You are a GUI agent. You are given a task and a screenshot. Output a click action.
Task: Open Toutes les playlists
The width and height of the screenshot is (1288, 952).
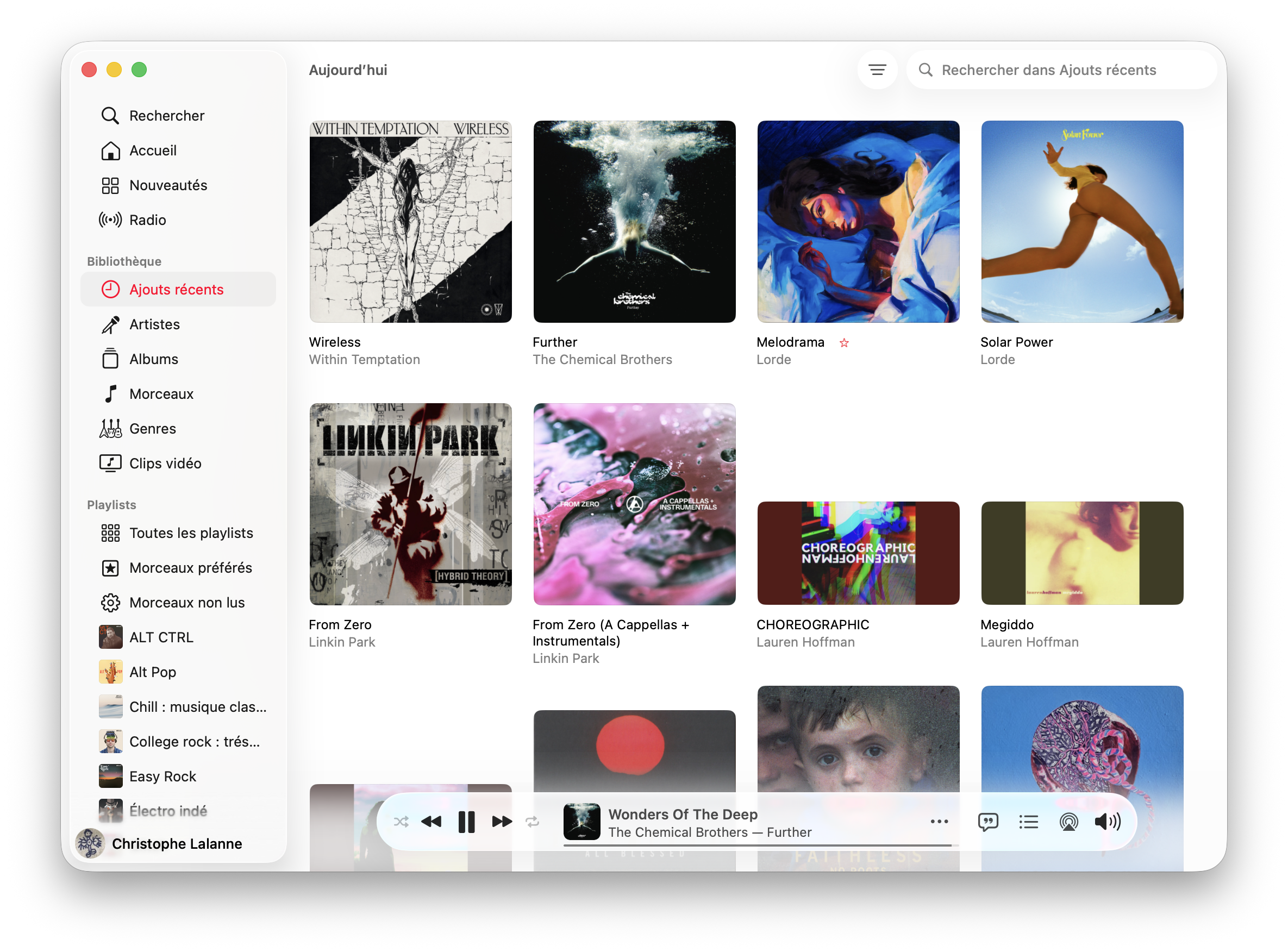coord(191,533)
